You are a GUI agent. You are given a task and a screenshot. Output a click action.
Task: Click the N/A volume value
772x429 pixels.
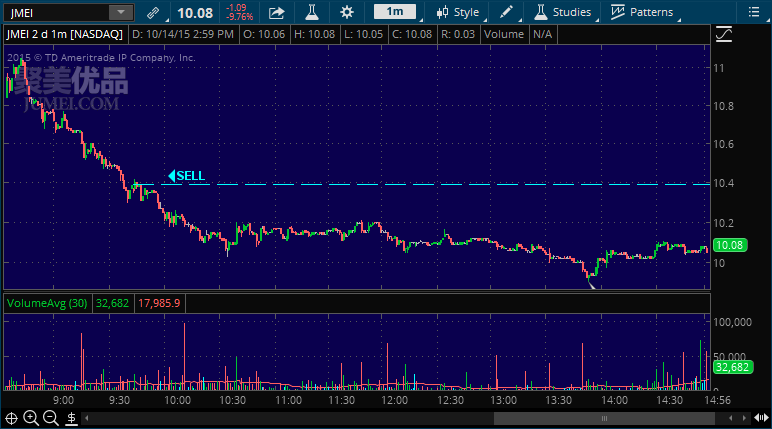pyautogui.click(x=542, y=34)
